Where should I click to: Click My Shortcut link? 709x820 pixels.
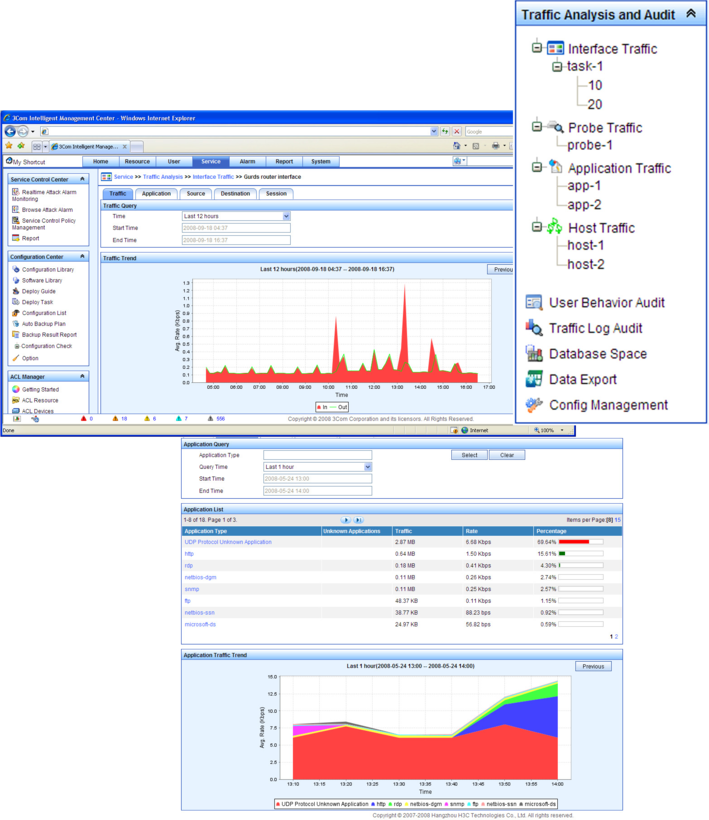(29, 162)
